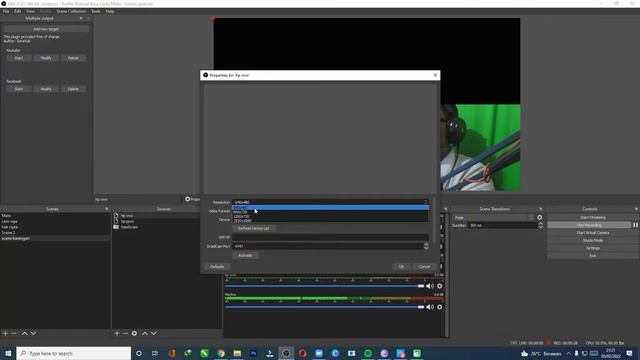Open source properties gear in Sources panel

point(134,333)
